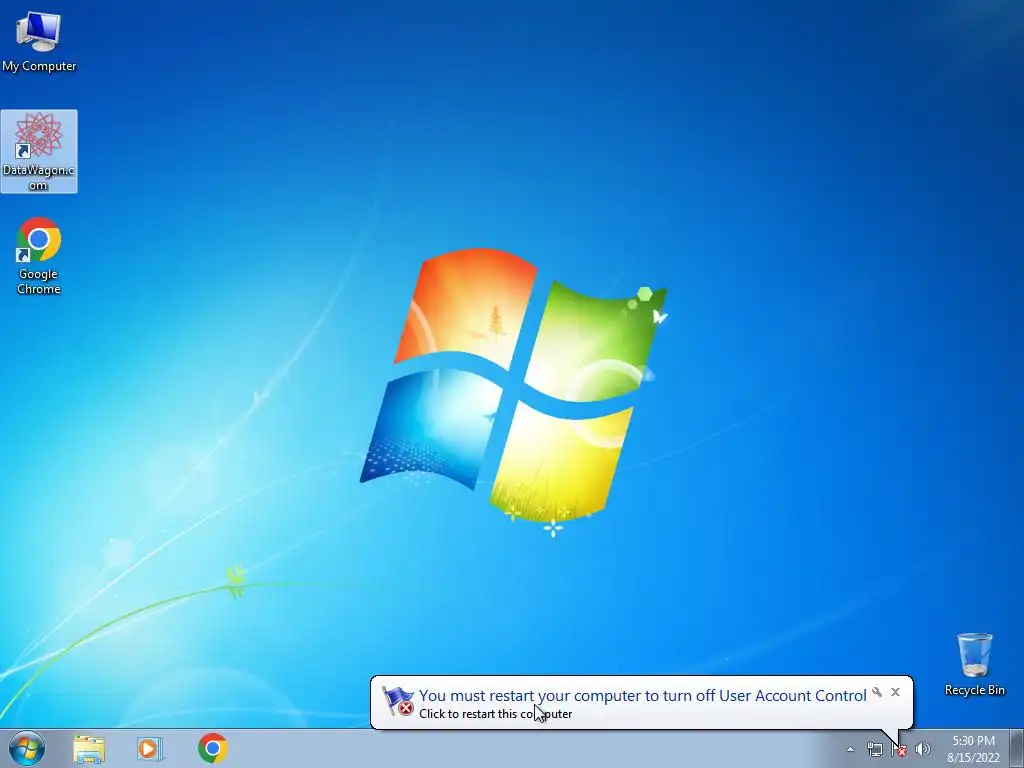Open the Action Center flag icon
This screenshot has height=768, width=1024.
point(899,749)
